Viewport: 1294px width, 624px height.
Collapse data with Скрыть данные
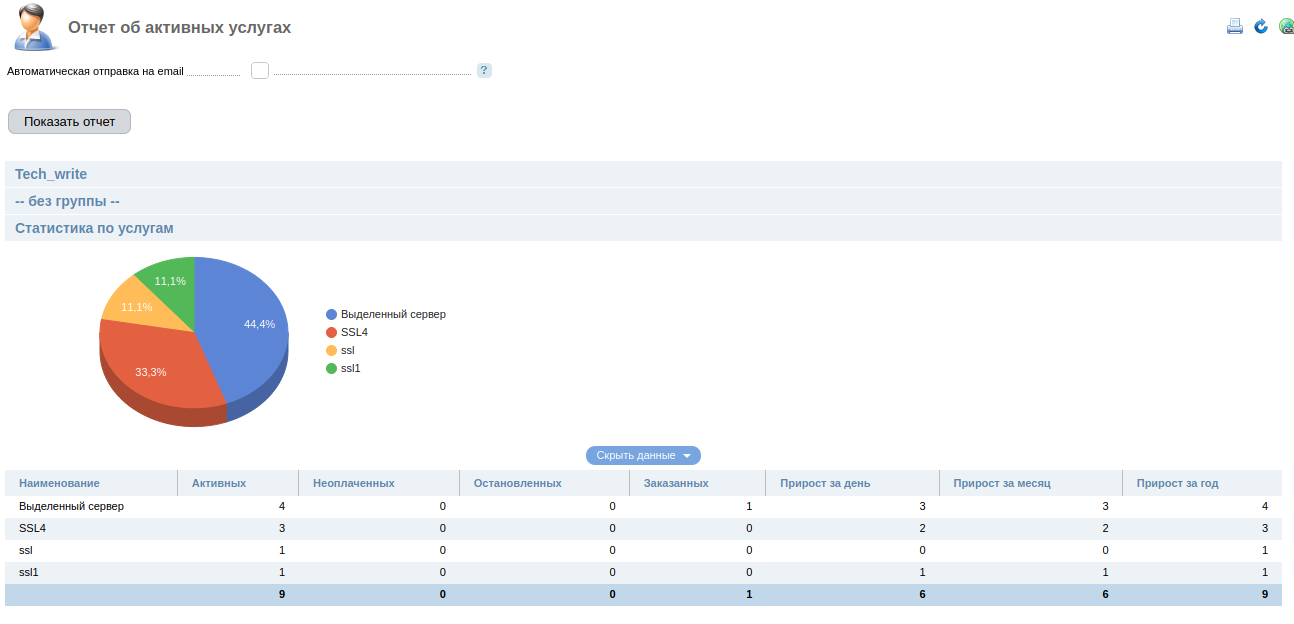point(643,455)
